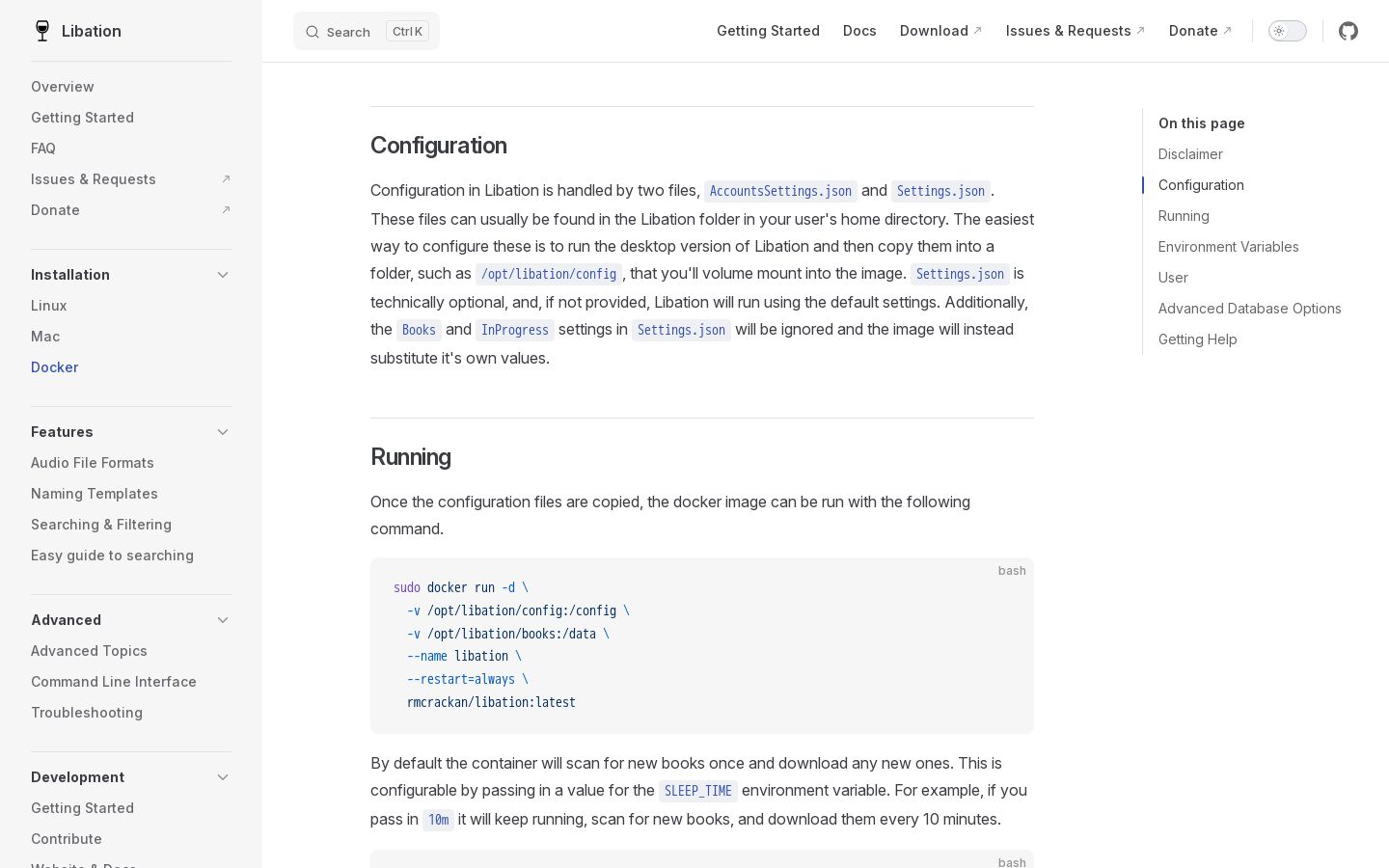Screen dimensions: 1389x868
Task: Open Linux installation page
Action: 48,306
